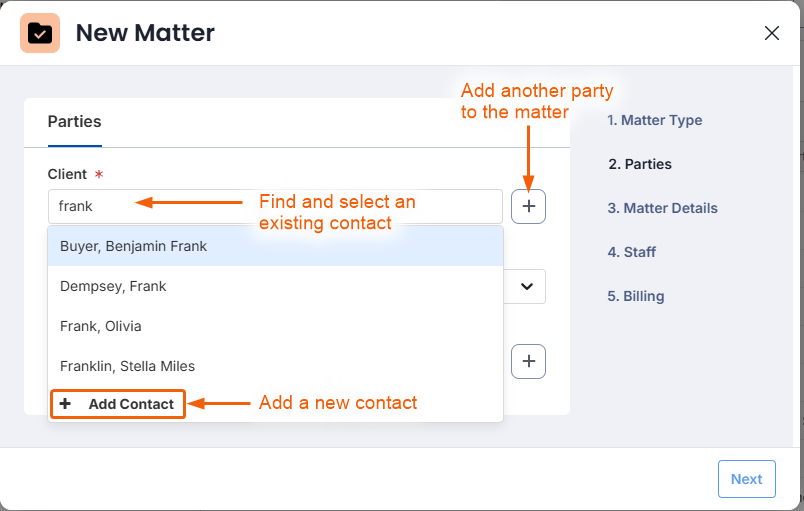
Task: Close the New Matter dialog
Action: coord(771,33)
